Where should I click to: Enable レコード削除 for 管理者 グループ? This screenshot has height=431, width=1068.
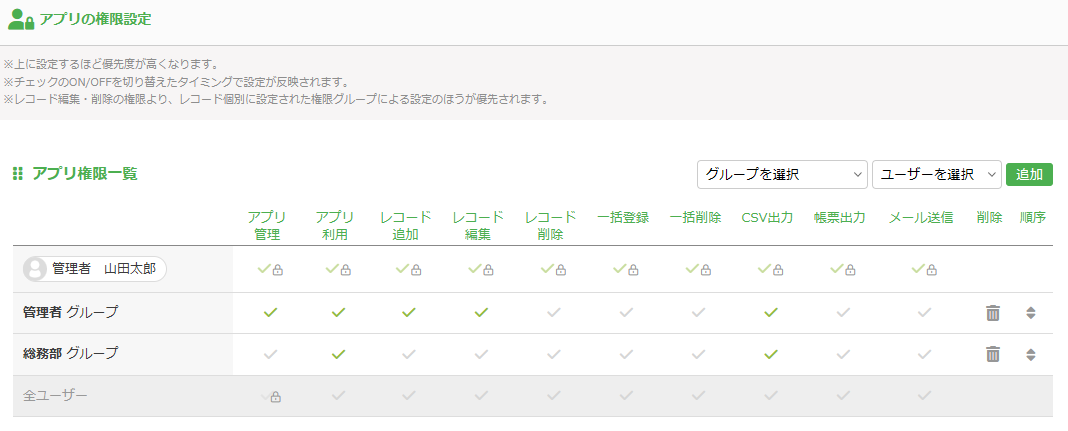pos(554,313)
